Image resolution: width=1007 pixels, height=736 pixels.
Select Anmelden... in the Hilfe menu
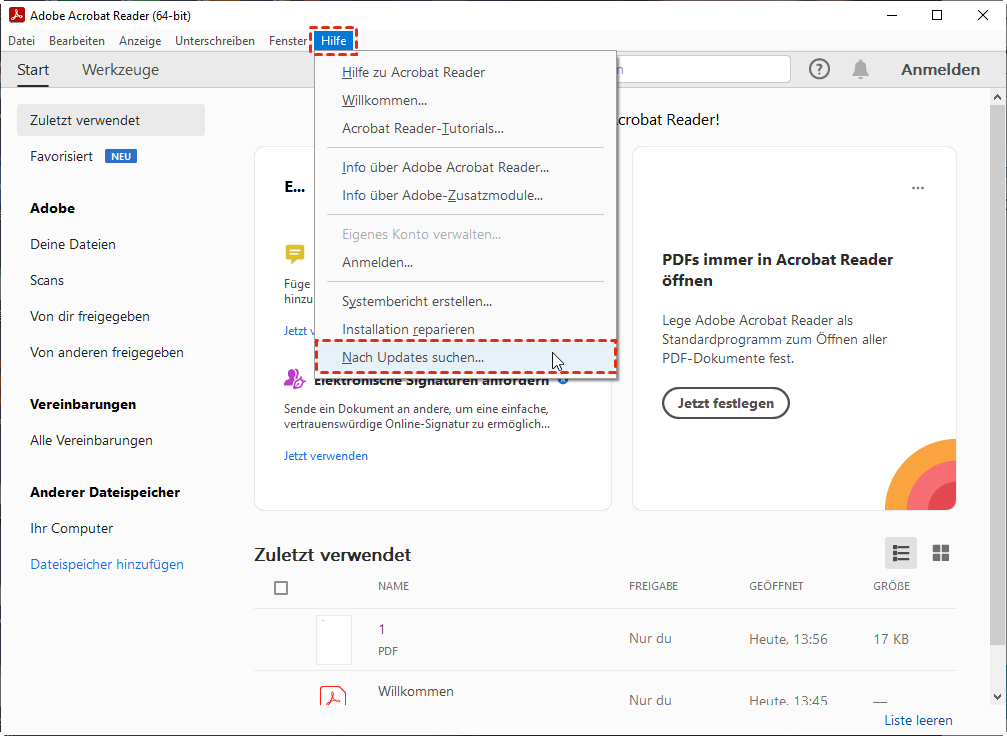pos(466,263)
